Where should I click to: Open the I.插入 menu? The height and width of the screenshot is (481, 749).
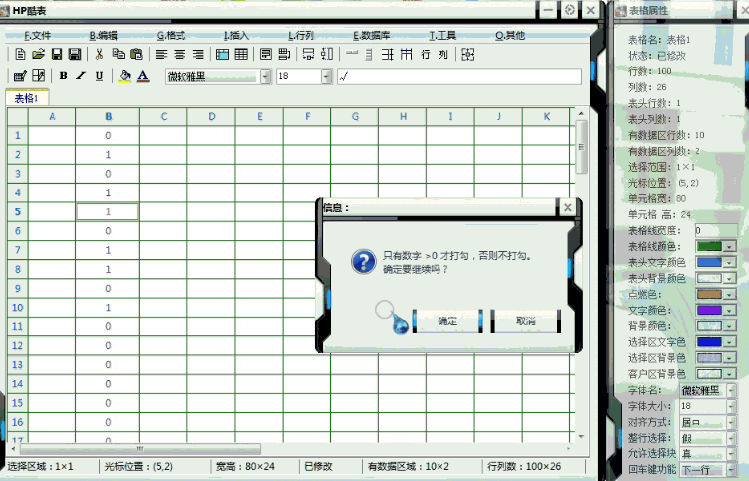(236, 35)
